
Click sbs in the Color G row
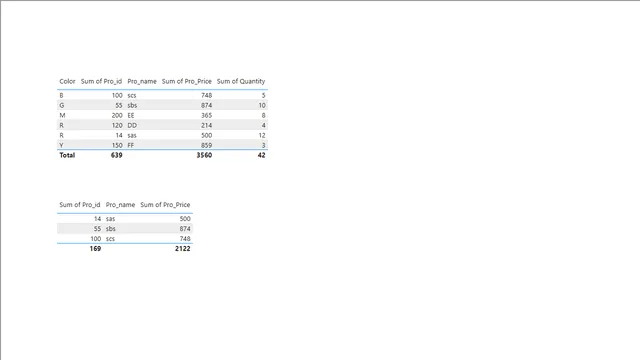tap(132, 105)
